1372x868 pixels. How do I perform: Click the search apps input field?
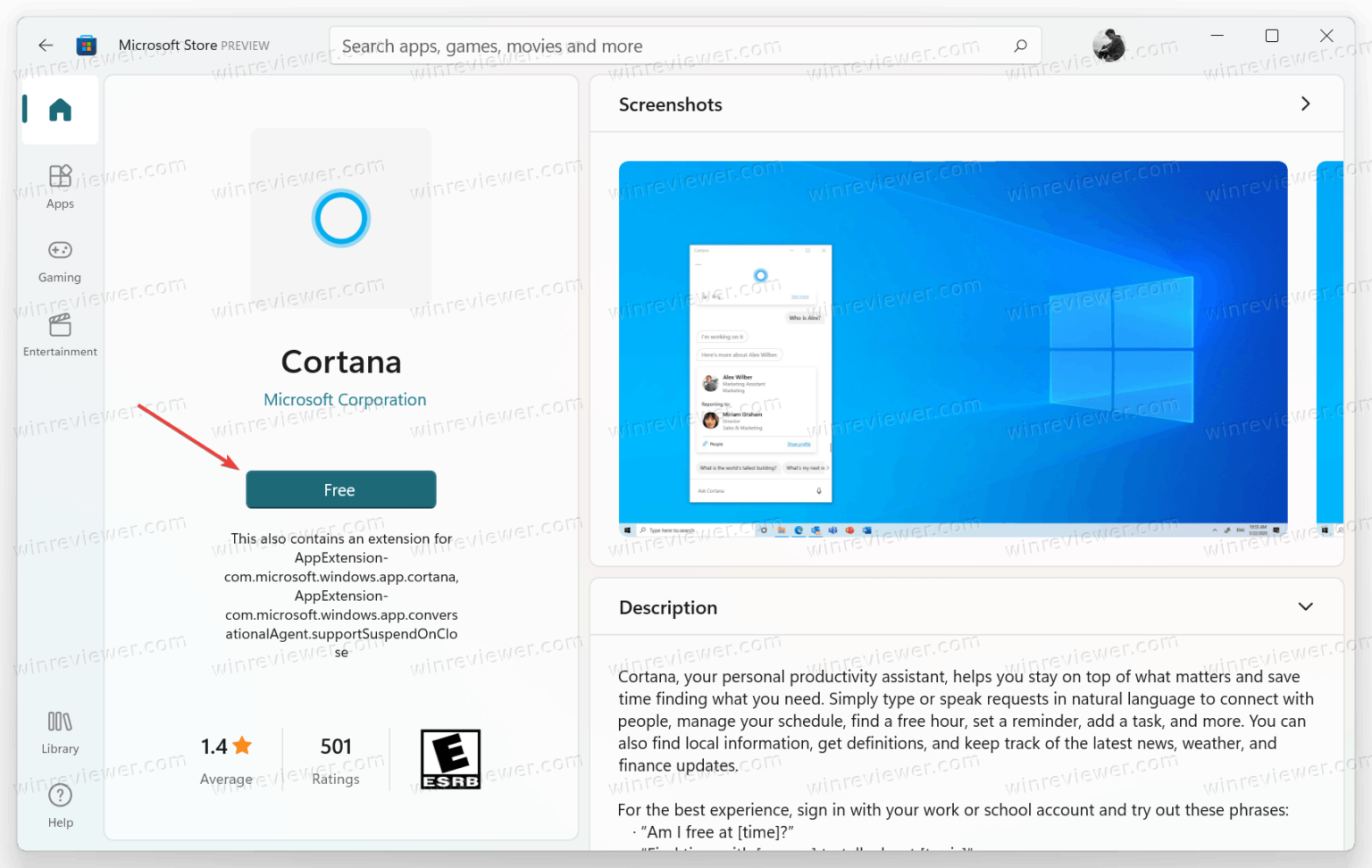(x=685, y=46)
